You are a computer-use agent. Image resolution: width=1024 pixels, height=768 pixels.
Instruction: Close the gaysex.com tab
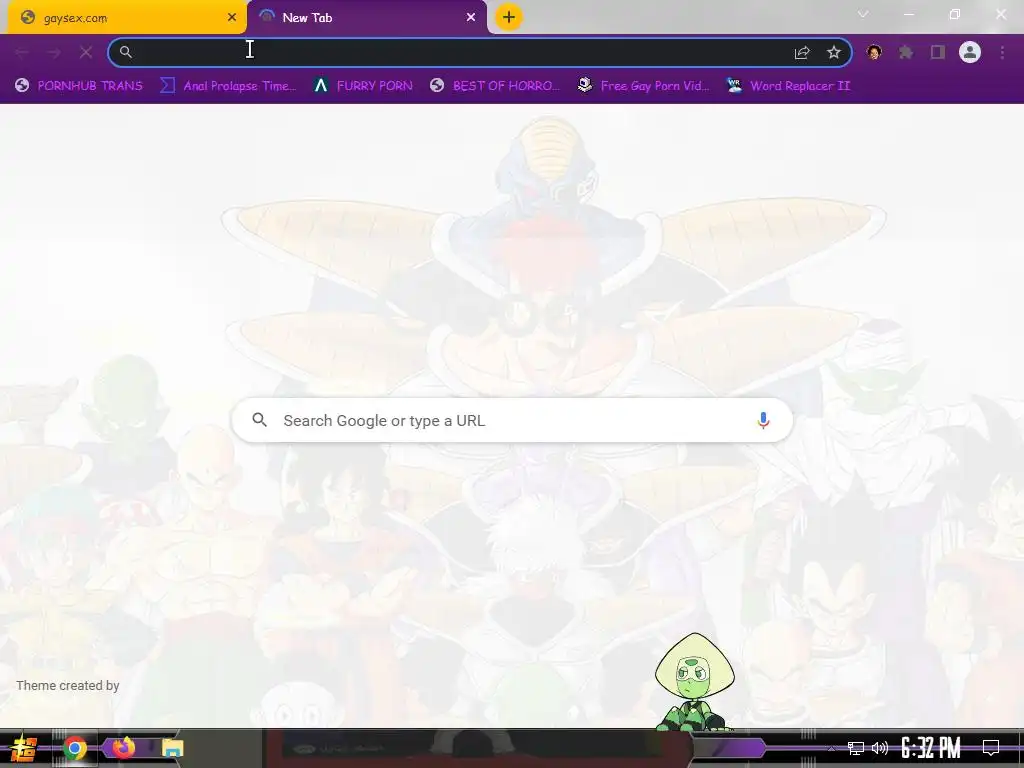point(232,18)
